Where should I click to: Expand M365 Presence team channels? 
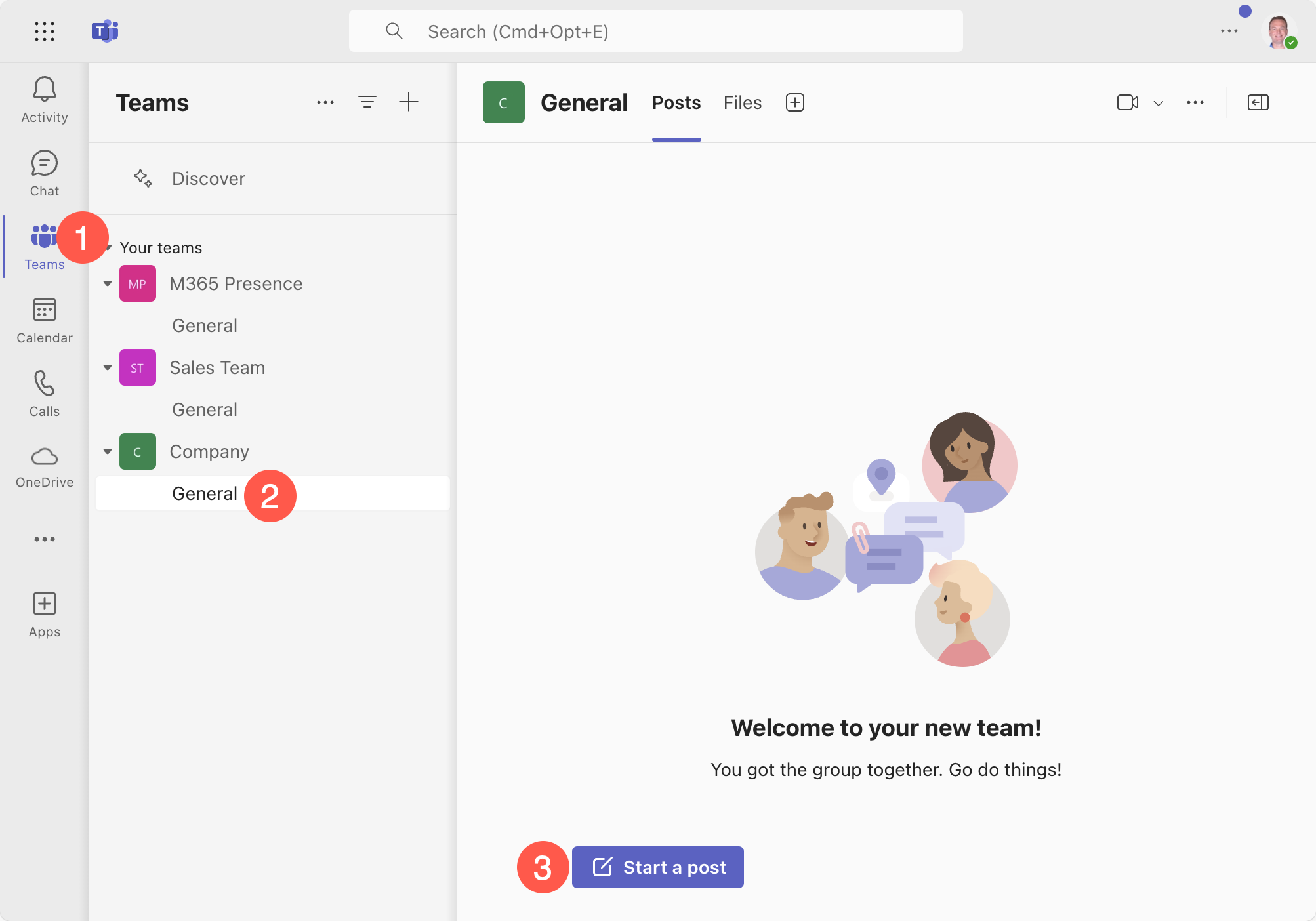[x=108, y=283]
